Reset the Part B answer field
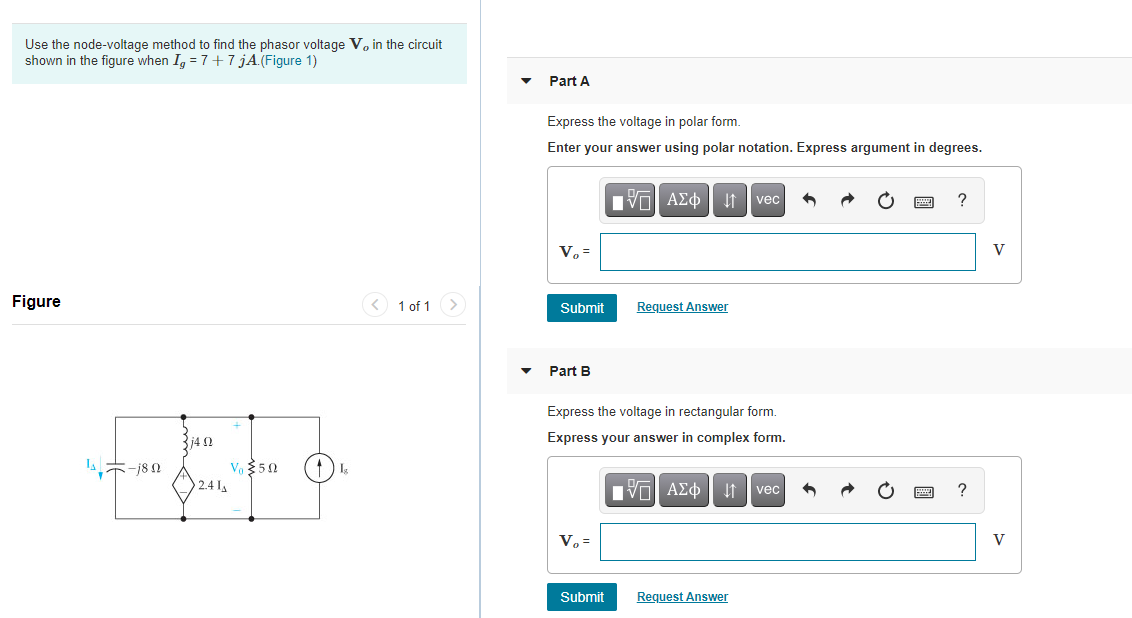This screenshot has height=618, width=1132. tap(885, 490)
